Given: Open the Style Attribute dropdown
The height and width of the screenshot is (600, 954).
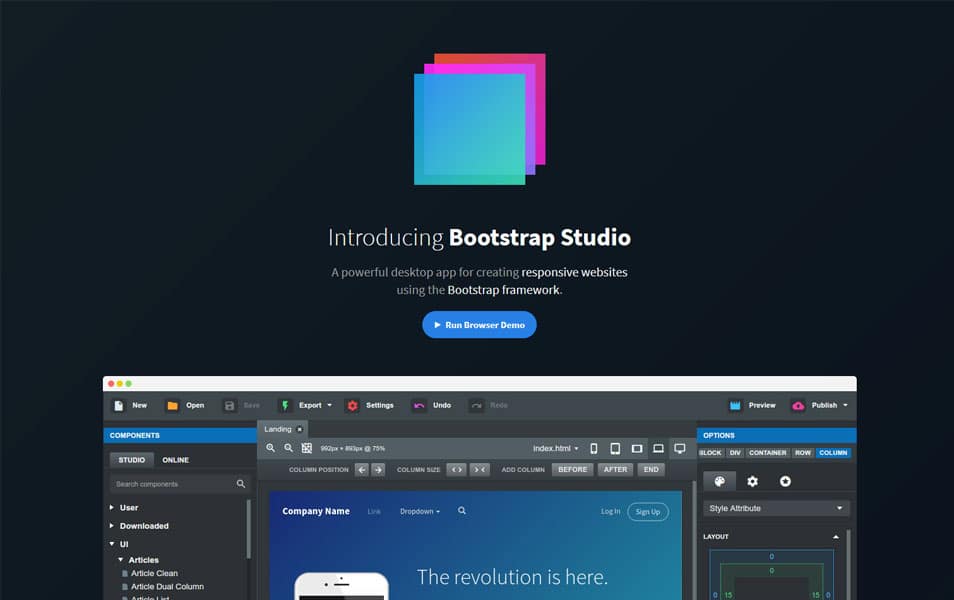Looking at the screenshot, I should tap(776, 508).
